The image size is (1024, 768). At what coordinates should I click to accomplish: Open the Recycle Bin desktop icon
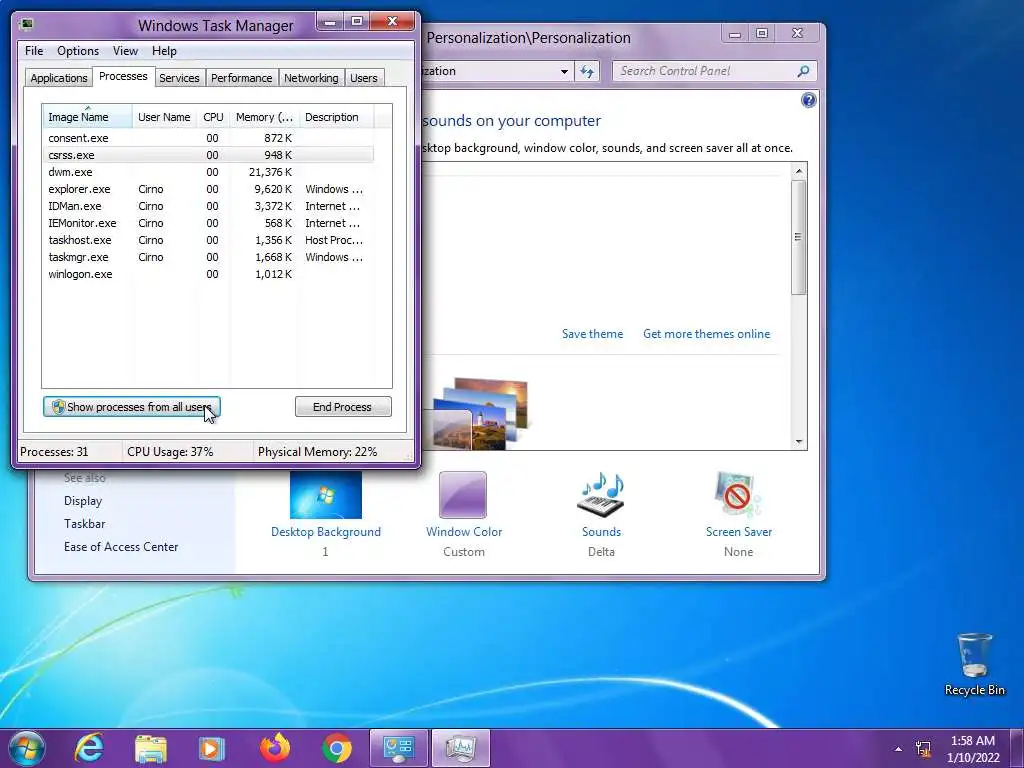pos(974,664)
